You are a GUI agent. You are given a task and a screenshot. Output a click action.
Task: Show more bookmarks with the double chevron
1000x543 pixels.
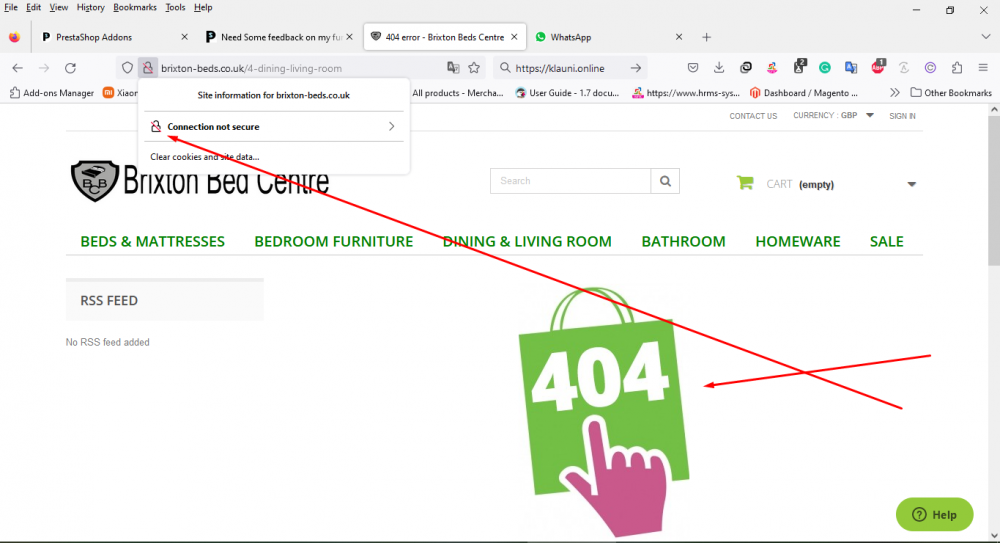[x=895, y=93]
